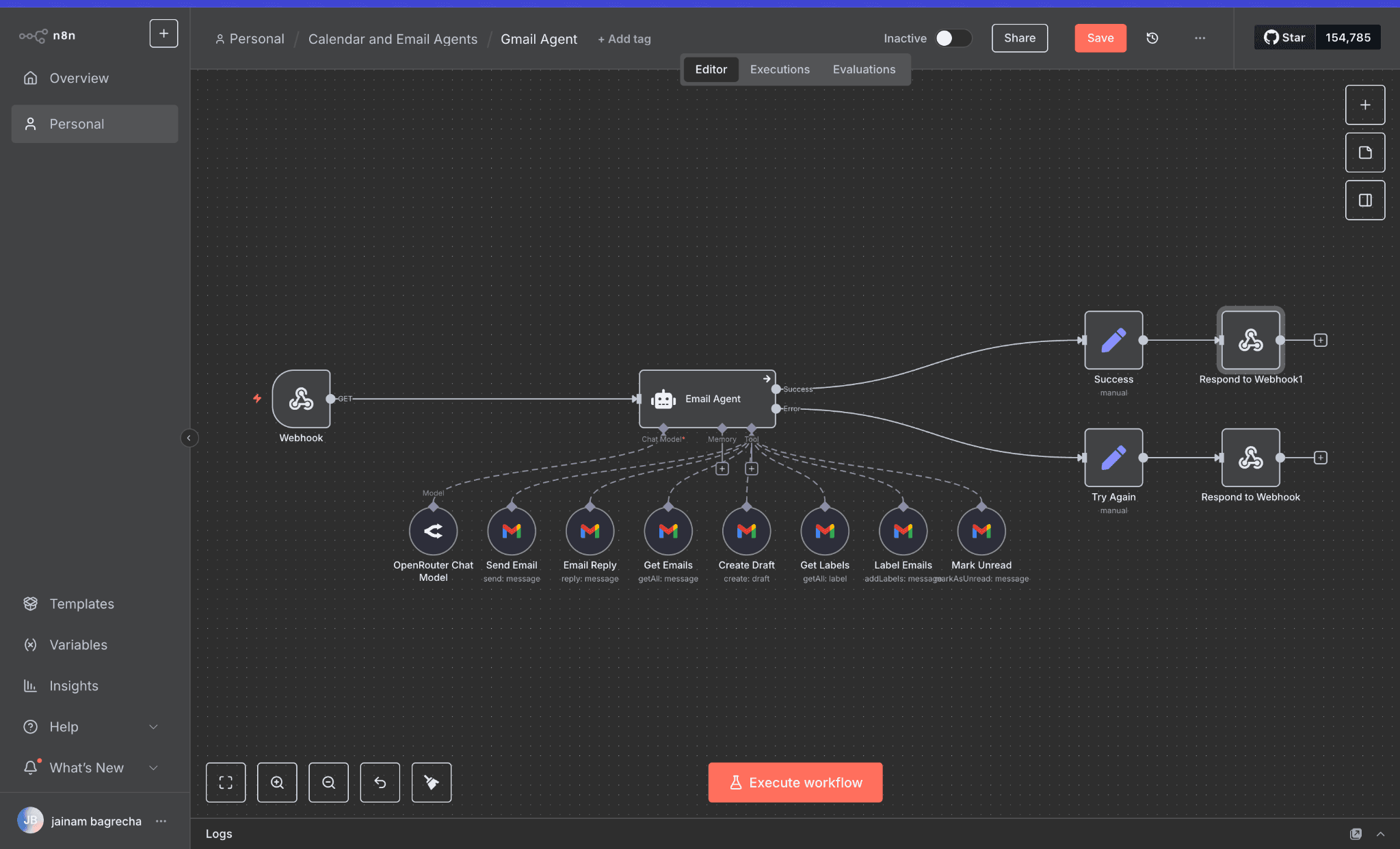Click the Add tag field
1400x849 pixels.
pos(624,39)
